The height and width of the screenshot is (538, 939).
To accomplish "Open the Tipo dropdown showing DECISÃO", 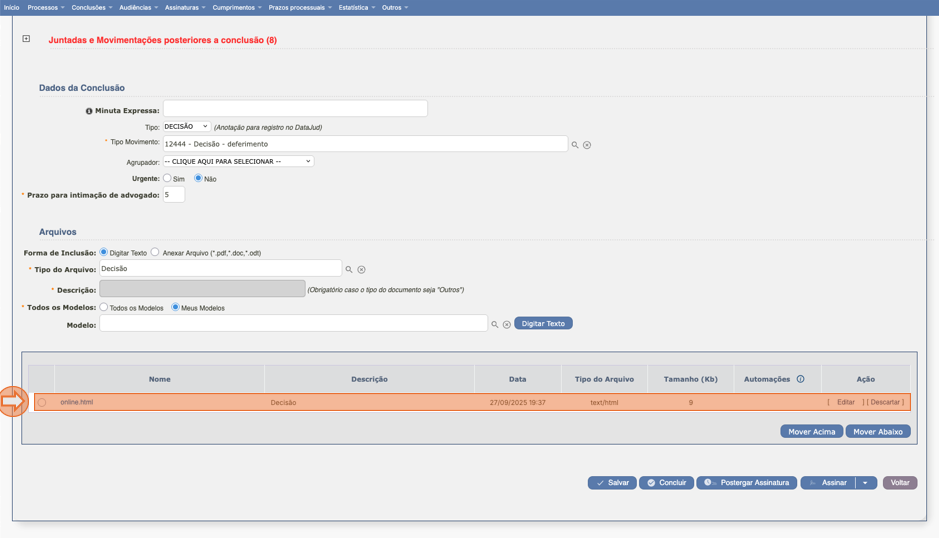I will click(186, 127).
